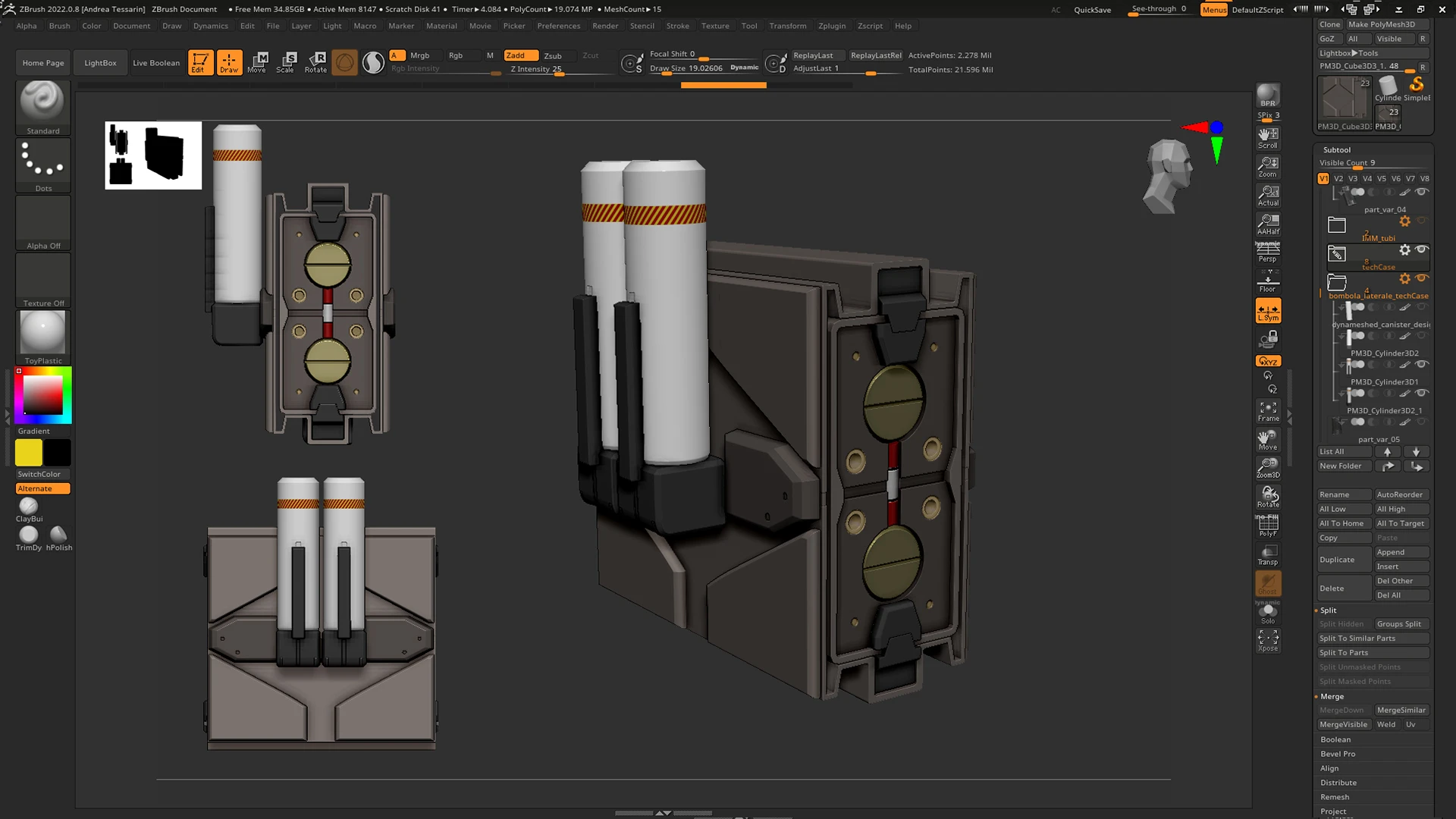This screenshot has height=819, width=1456.
Task: Toggle visibility of bombola_laterale_techCase folder
Action: click(x=1422, y=278)
